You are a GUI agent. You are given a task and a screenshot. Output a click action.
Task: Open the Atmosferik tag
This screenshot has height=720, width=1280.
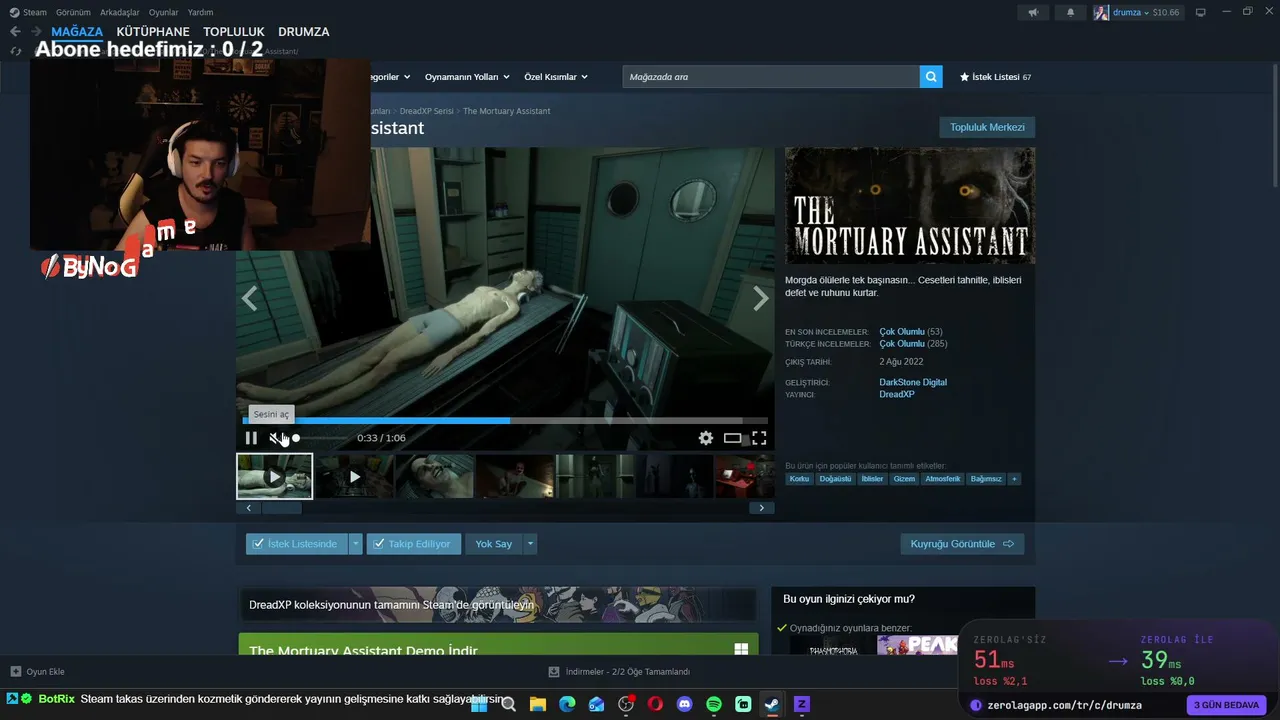click(x=943, y=479)
